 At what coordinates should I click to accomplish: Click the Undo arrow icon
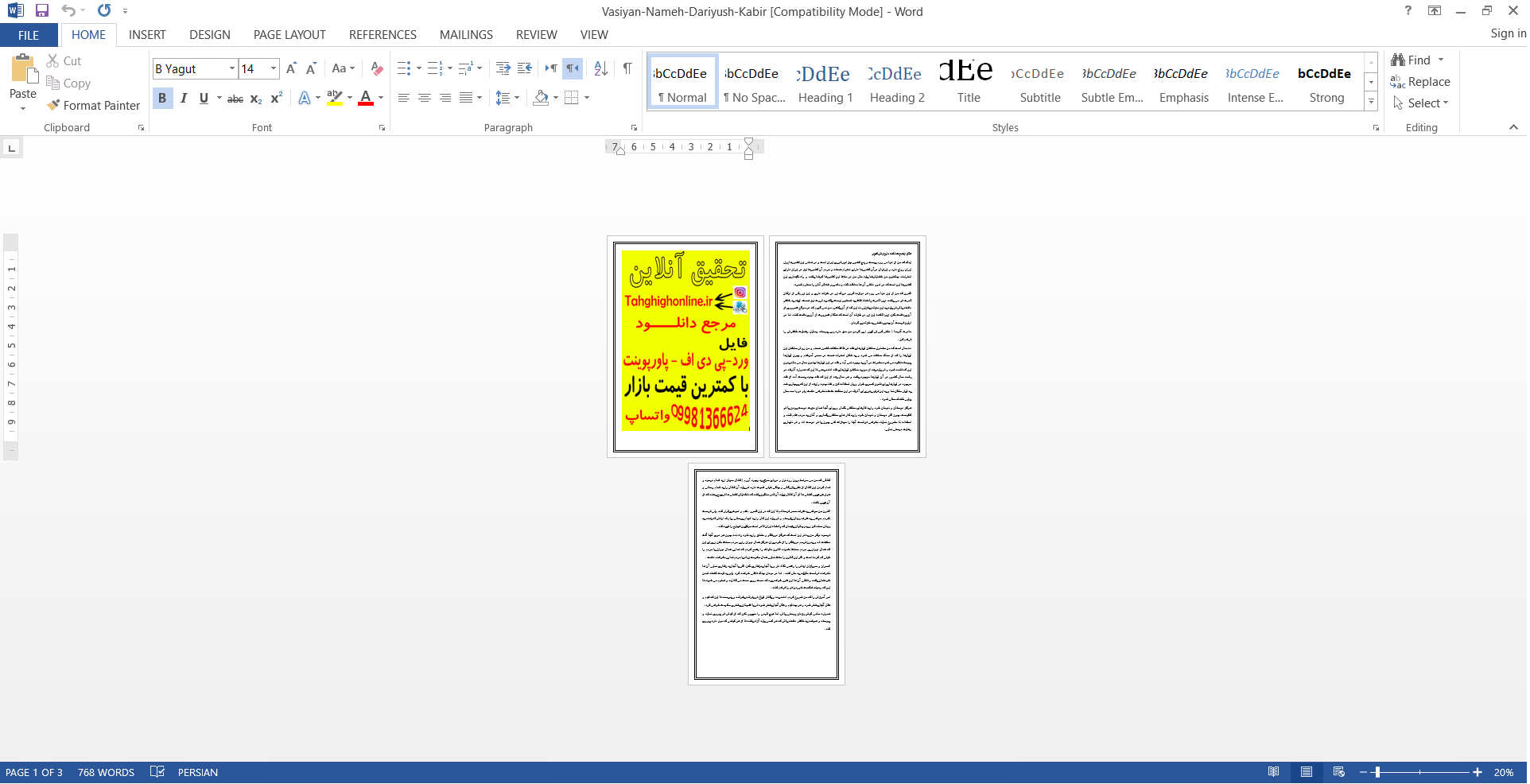point(68,10)
